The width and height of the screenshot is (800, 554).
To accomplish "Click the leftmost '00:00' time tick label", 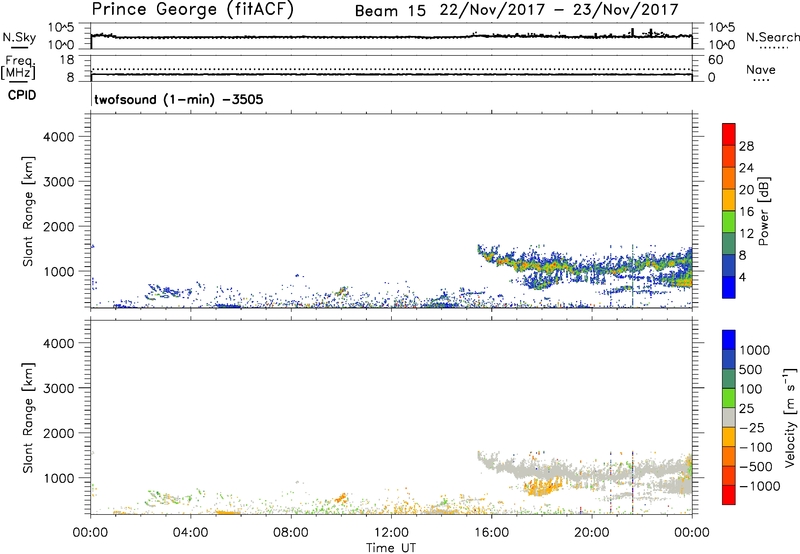I will click(x=90, y=533).
